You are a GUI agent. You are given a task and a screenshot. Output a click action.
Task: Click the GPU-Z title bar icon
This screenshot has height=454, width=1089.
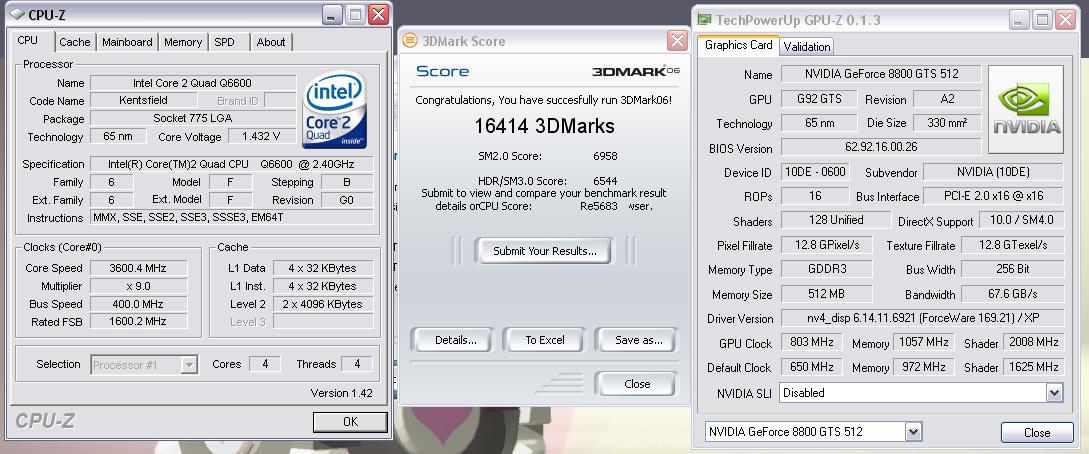coord(704,19)
